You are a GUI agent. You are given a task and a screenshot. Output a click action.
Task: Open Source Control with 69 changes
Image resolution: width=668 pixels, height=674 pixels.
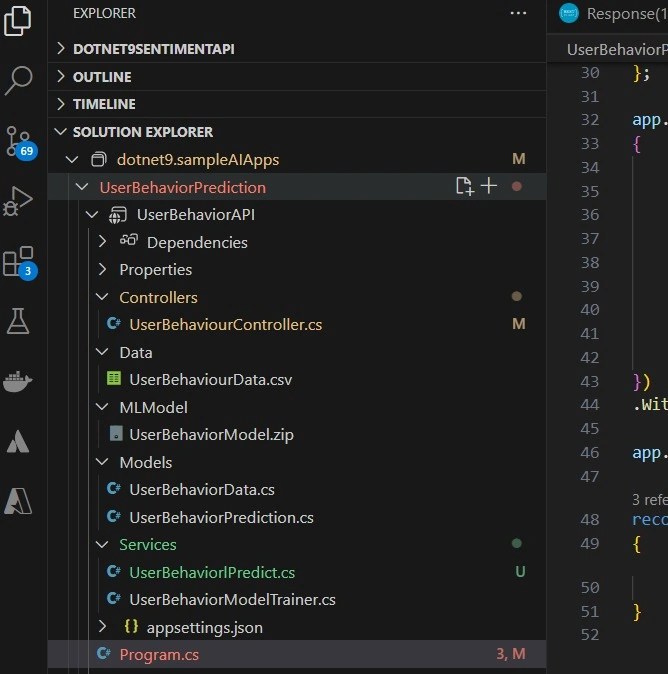(20, 142)
